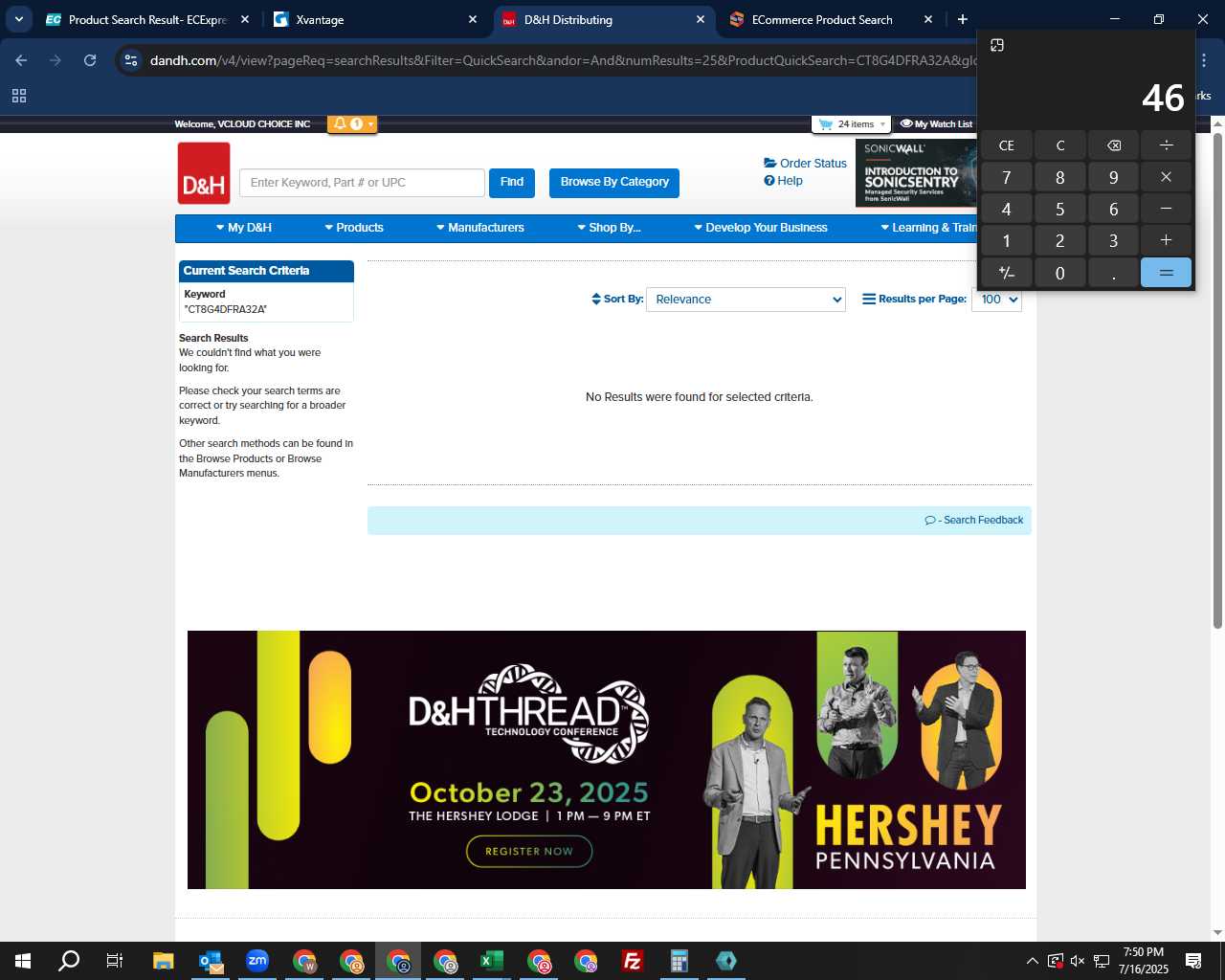Click Browse By Category button
This screenshot has width=1225, height=980.
point(614,182)
